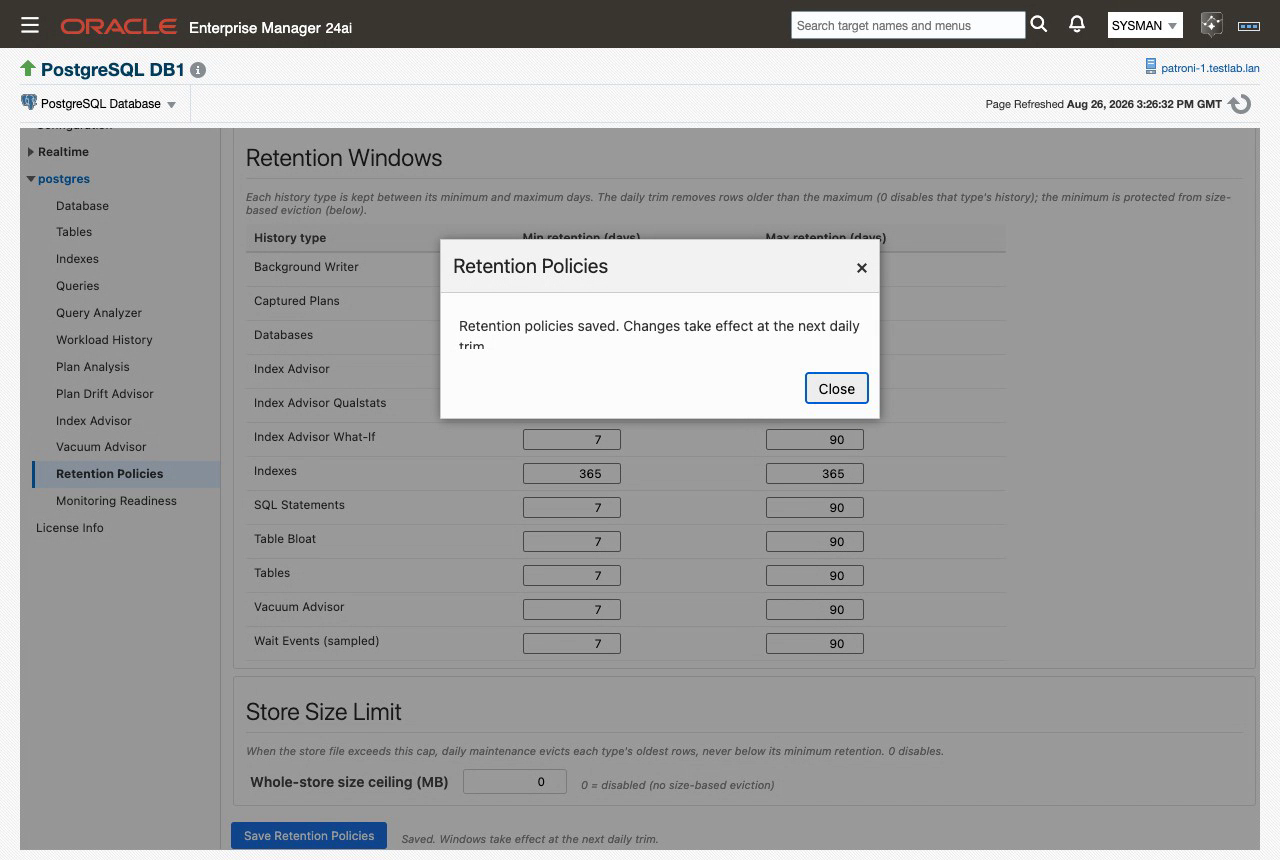Open the PostgreSQL Database menu dropdown
Viewport: 1280px width, 860px height.
click(108, 104)
